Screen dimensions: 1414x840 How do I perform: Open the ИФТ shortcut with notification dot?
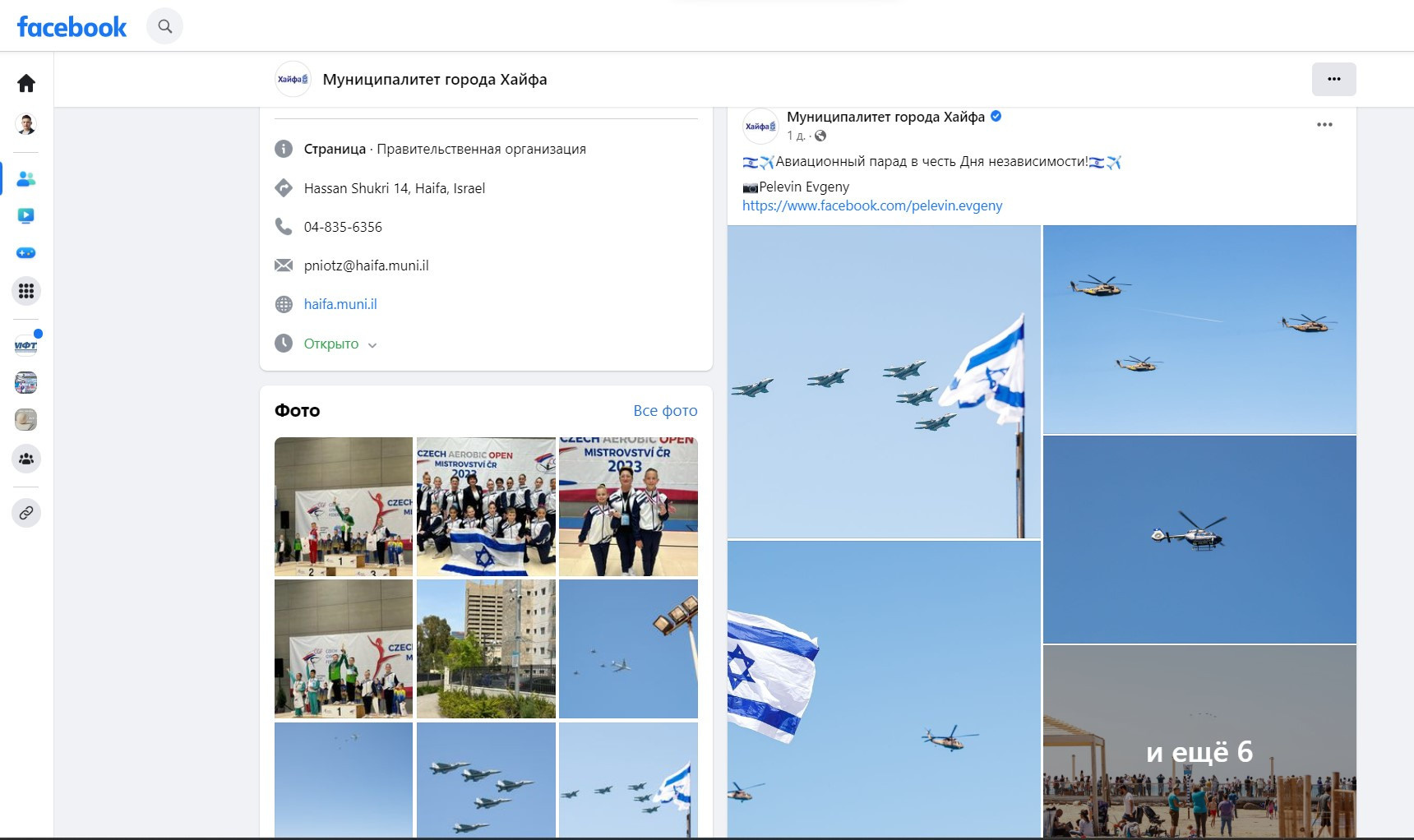pos(25,345)
